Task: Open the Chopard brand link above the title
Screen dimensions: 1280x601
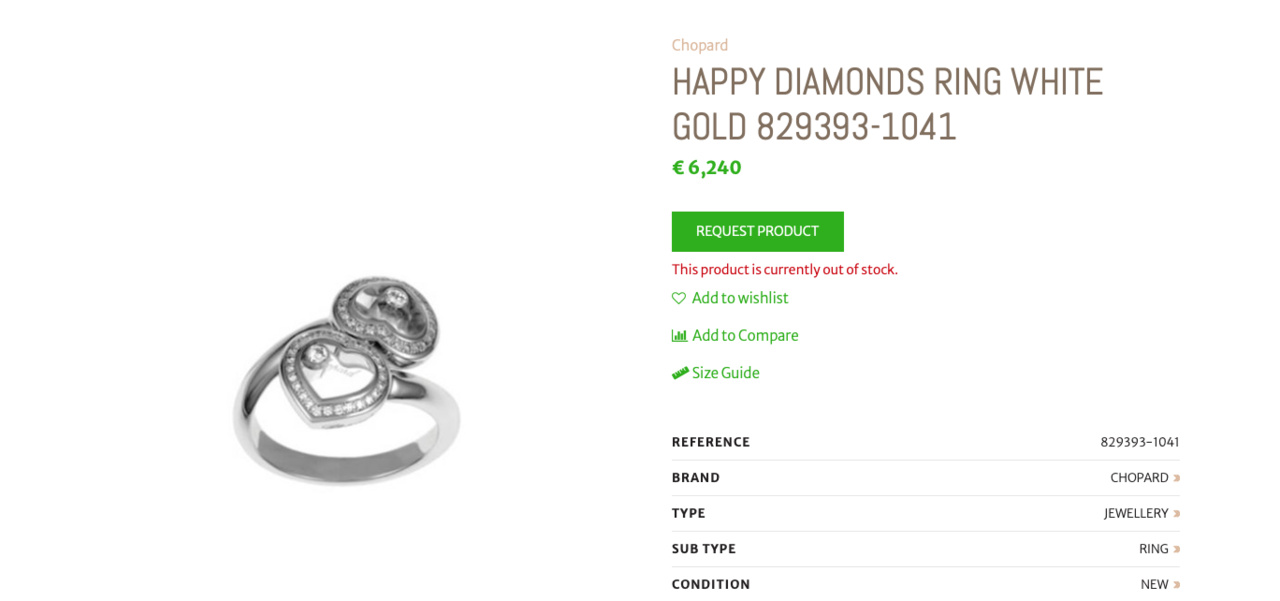Action: [700, 45]
